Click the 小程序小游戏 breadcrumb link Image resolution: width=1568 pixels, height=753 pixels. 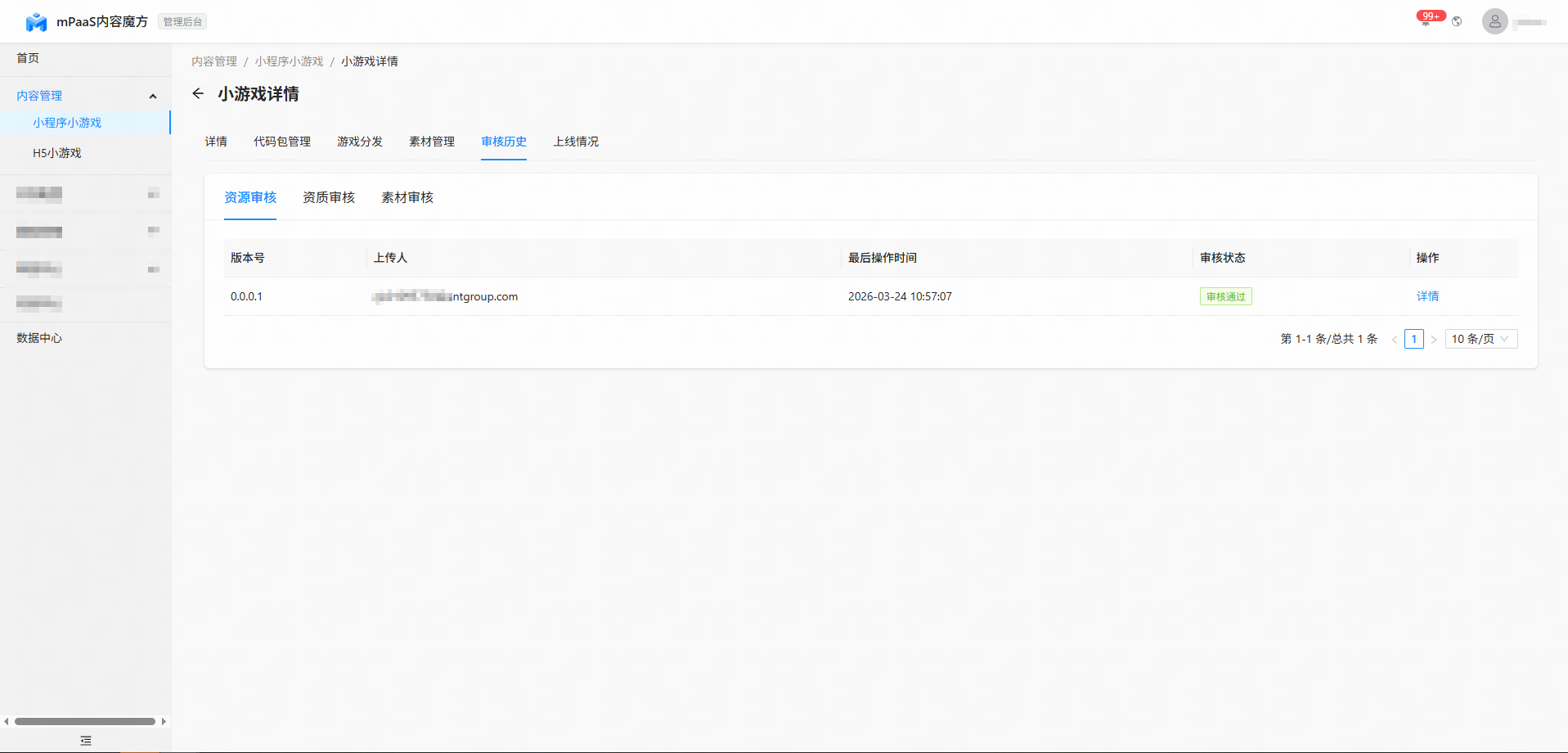[289, 61]
